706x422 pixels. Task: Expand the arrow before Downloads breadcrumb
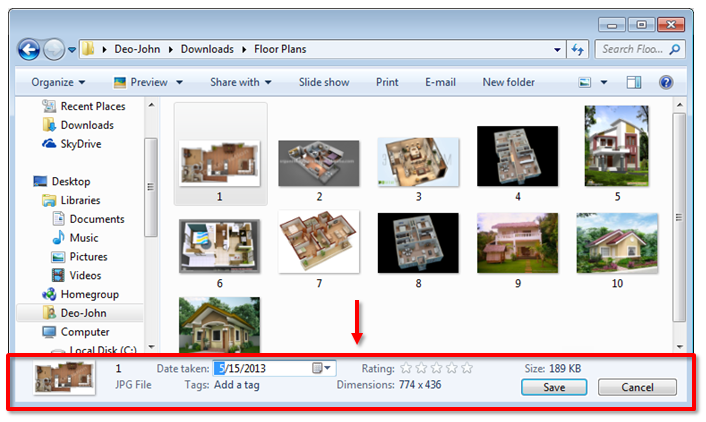tap(171, 50)
